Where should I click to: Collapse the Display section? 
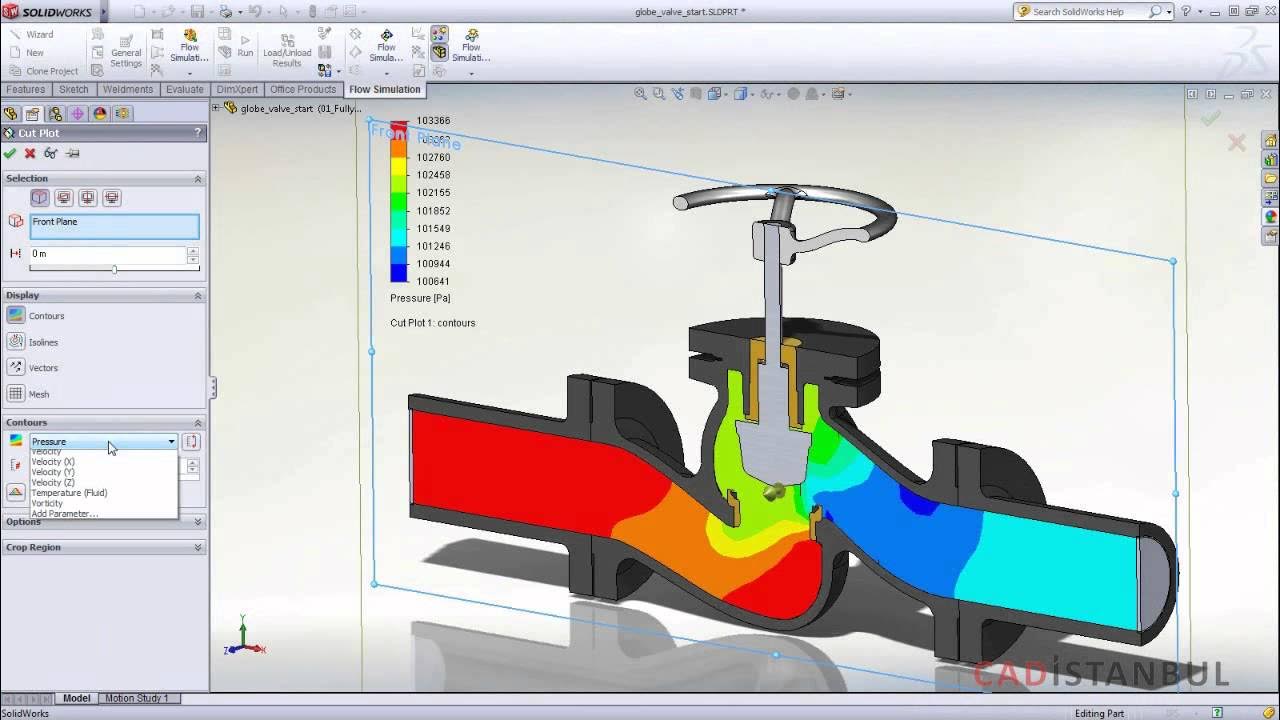[197, 295]
